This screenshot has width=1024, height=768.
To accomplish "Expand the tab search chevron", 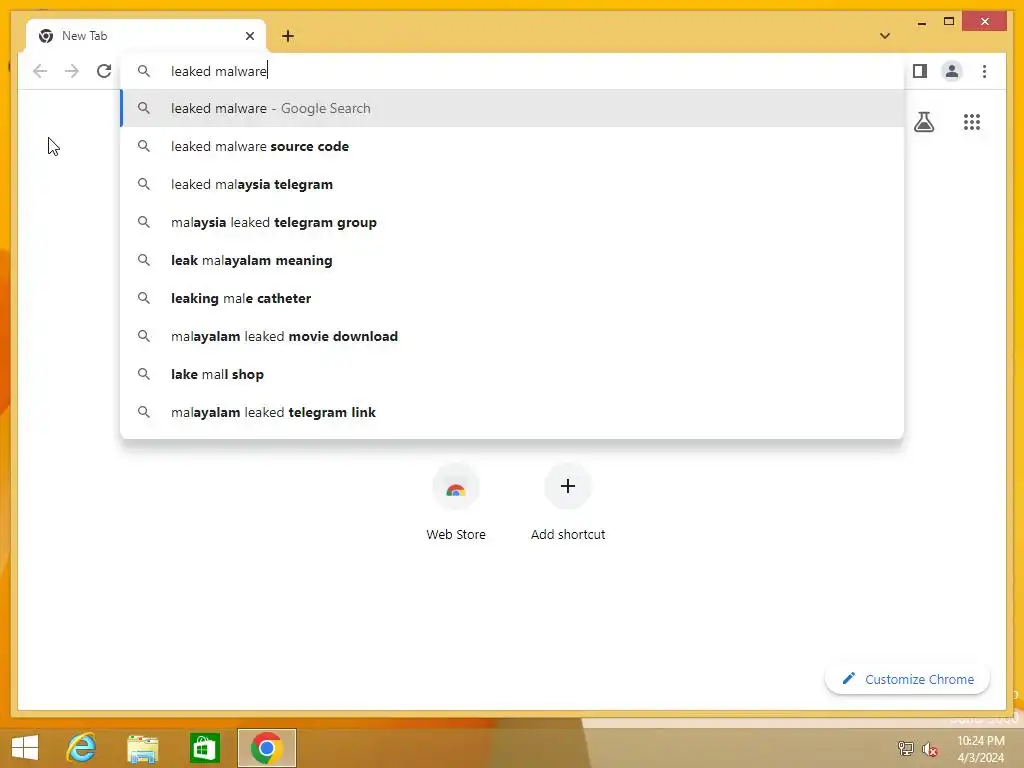I will coord(884,36).
